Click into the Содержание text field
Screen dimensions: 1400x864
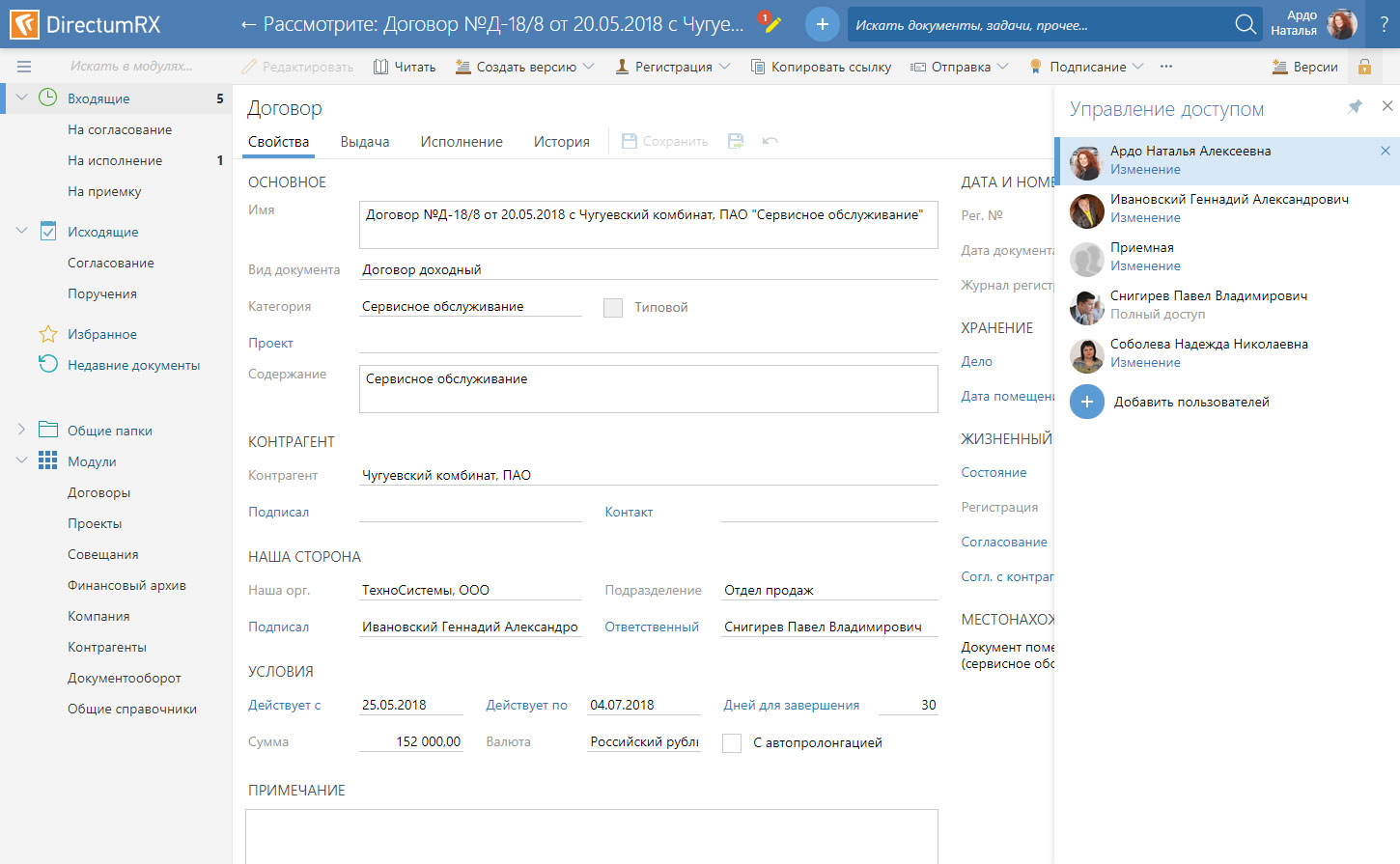[x=649, y=389]
